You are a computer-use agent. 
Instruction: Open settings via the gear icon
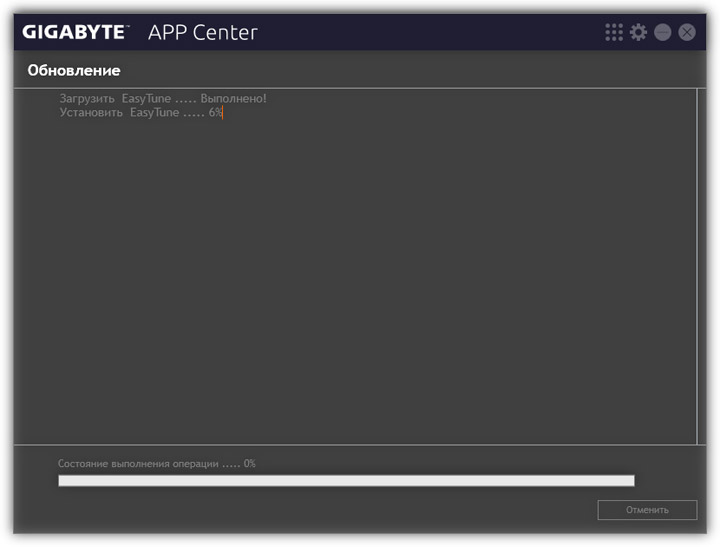pyautogui.click(x=638, y=32)
